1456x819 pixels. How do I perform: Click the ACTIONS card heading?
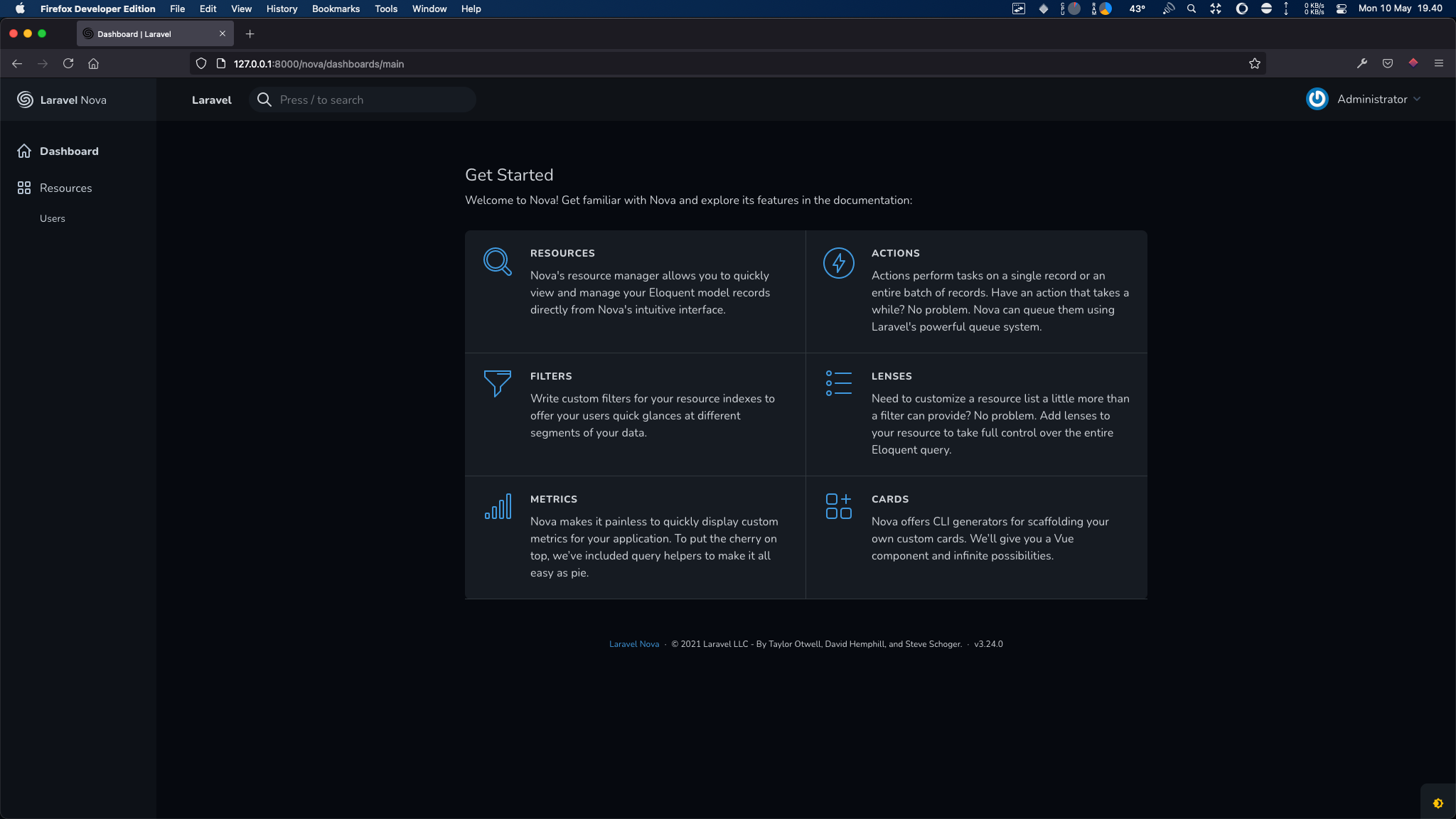tap(896, 253)
